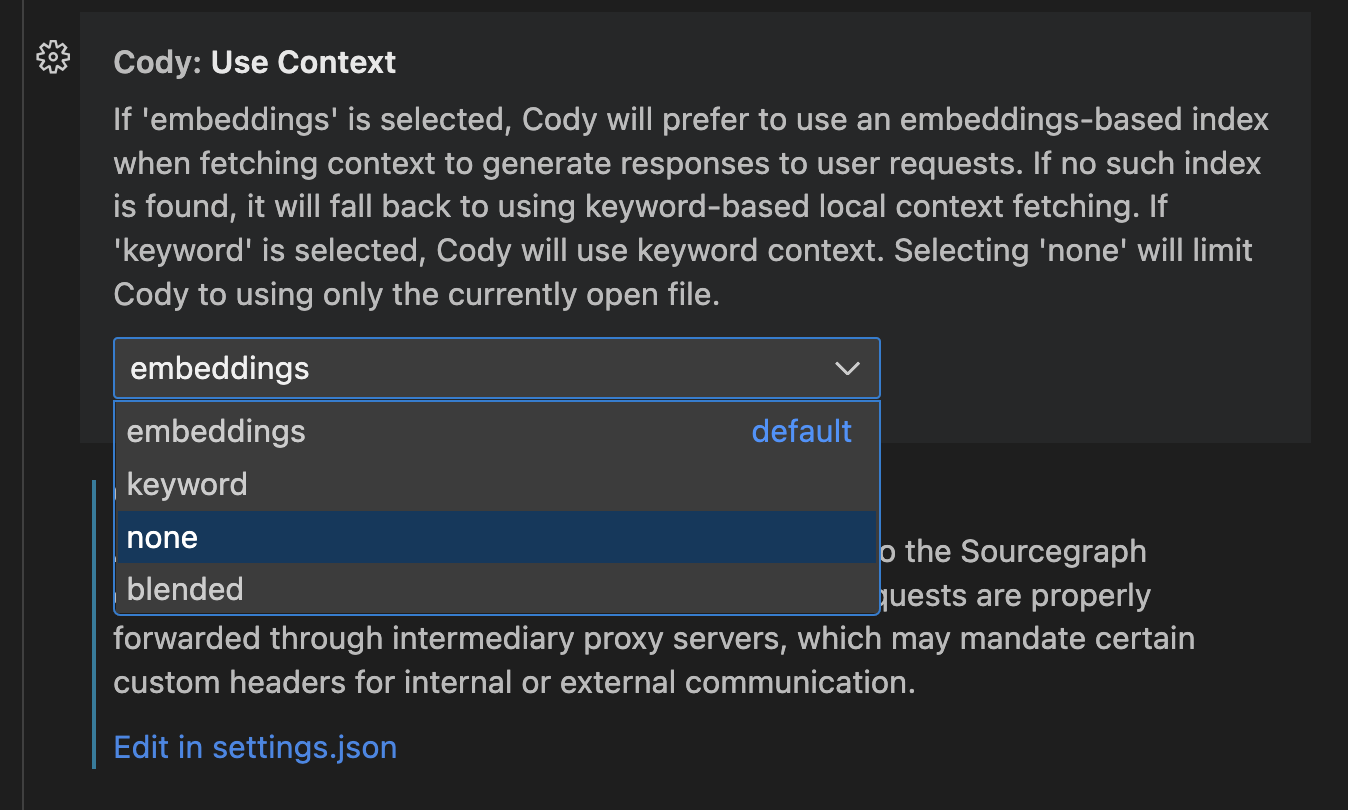Screen dimensions: 1348x810
Task: Click the custom headers description line
Action: 514,683
